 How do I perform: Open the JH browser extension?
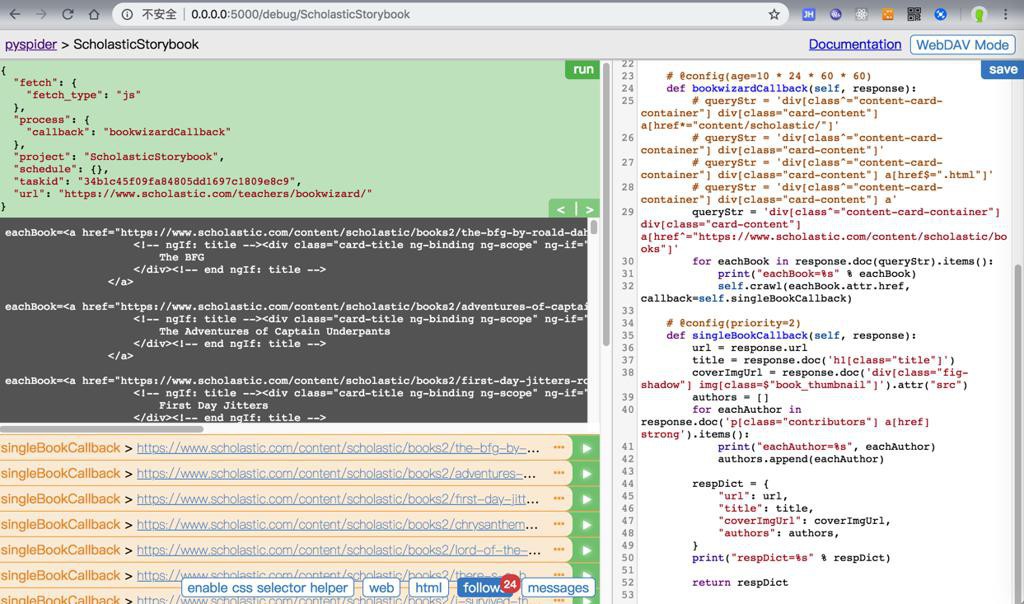point(808,14)
